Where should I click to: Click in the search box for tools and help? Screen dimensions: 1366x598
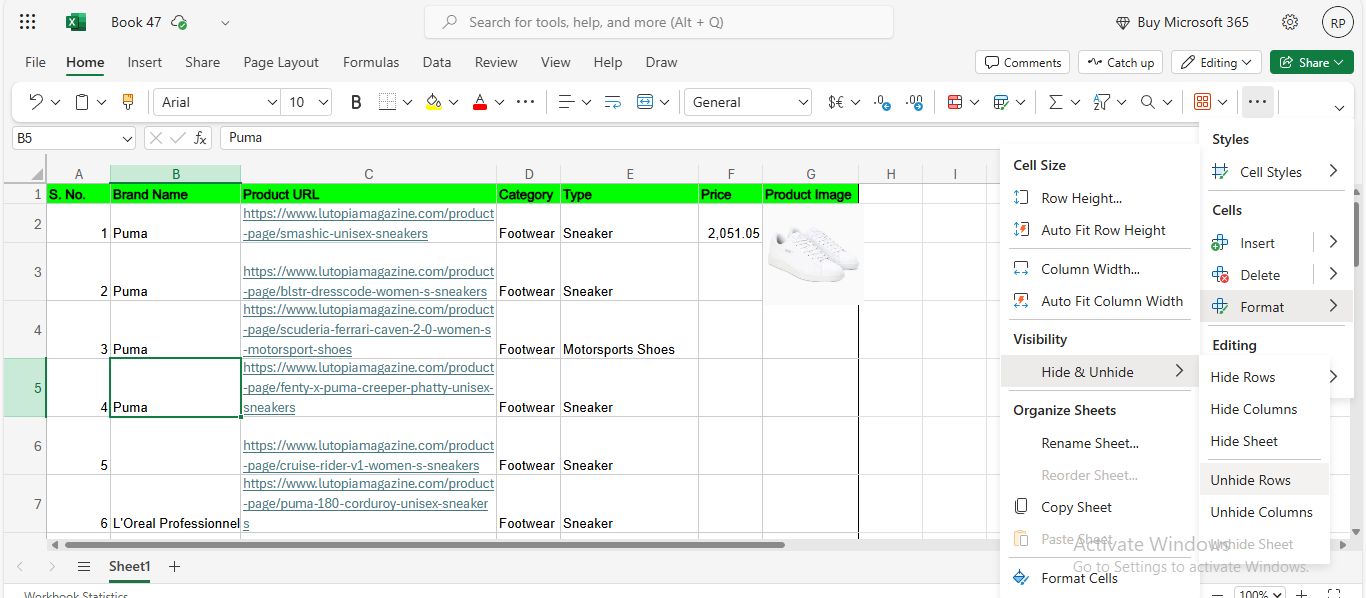[x=658, y=22]
